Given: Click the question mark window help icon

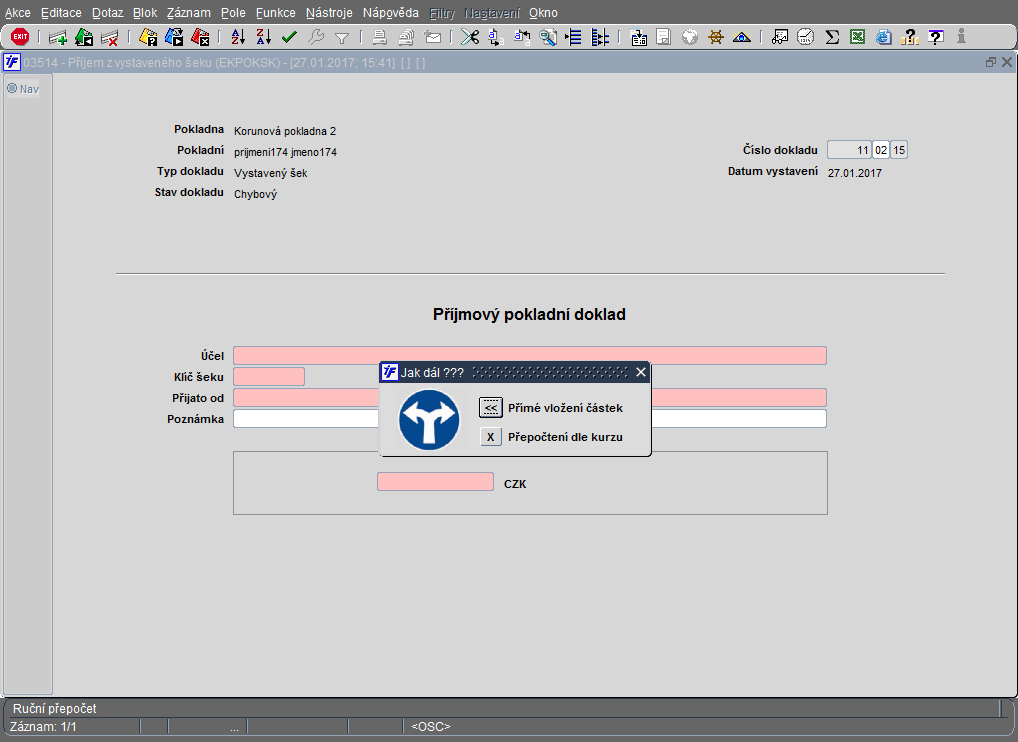Looking at the screenshot, I should 936,37.
